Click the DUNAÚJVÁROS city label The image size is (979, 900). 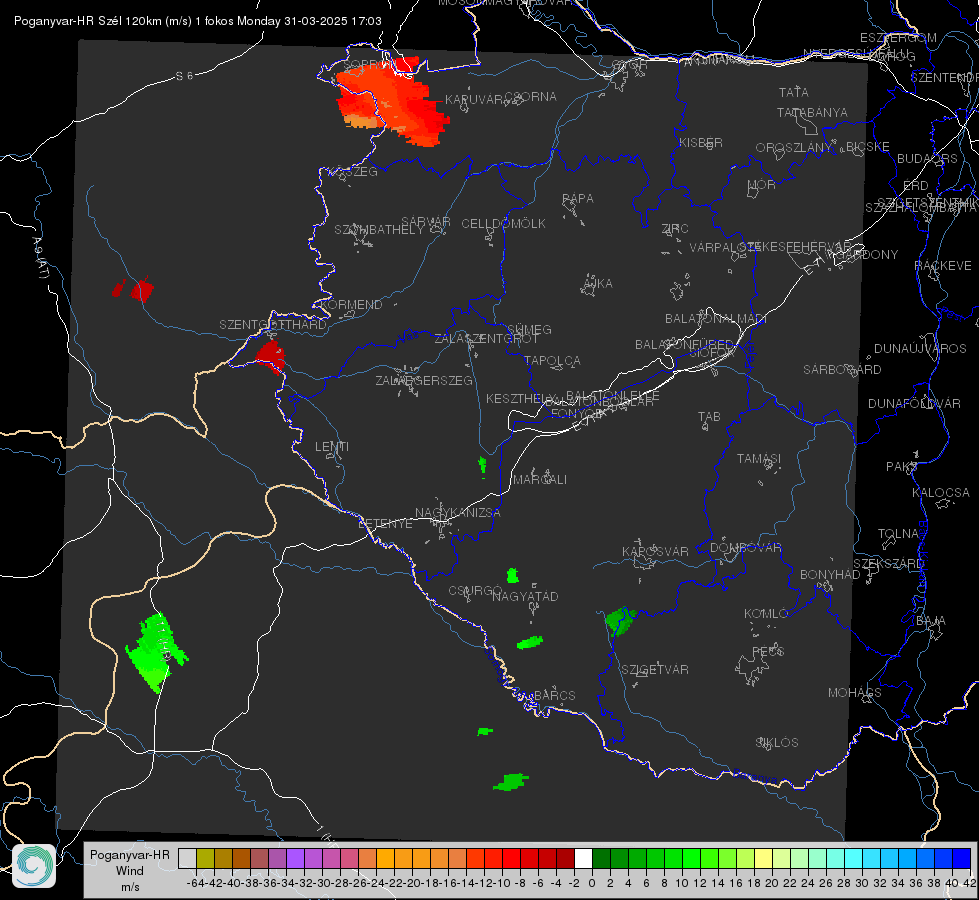[920, 349]
